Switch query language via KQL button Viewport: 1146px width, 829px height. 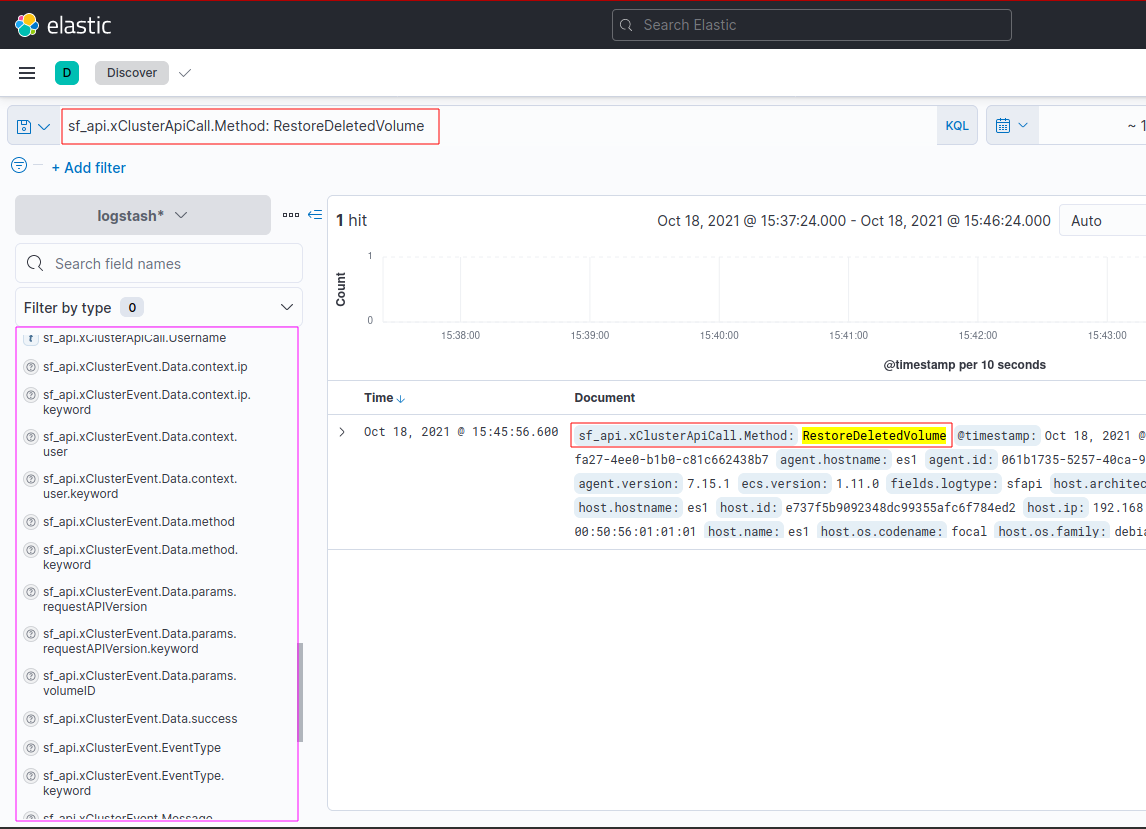click(x=957, y=126)
